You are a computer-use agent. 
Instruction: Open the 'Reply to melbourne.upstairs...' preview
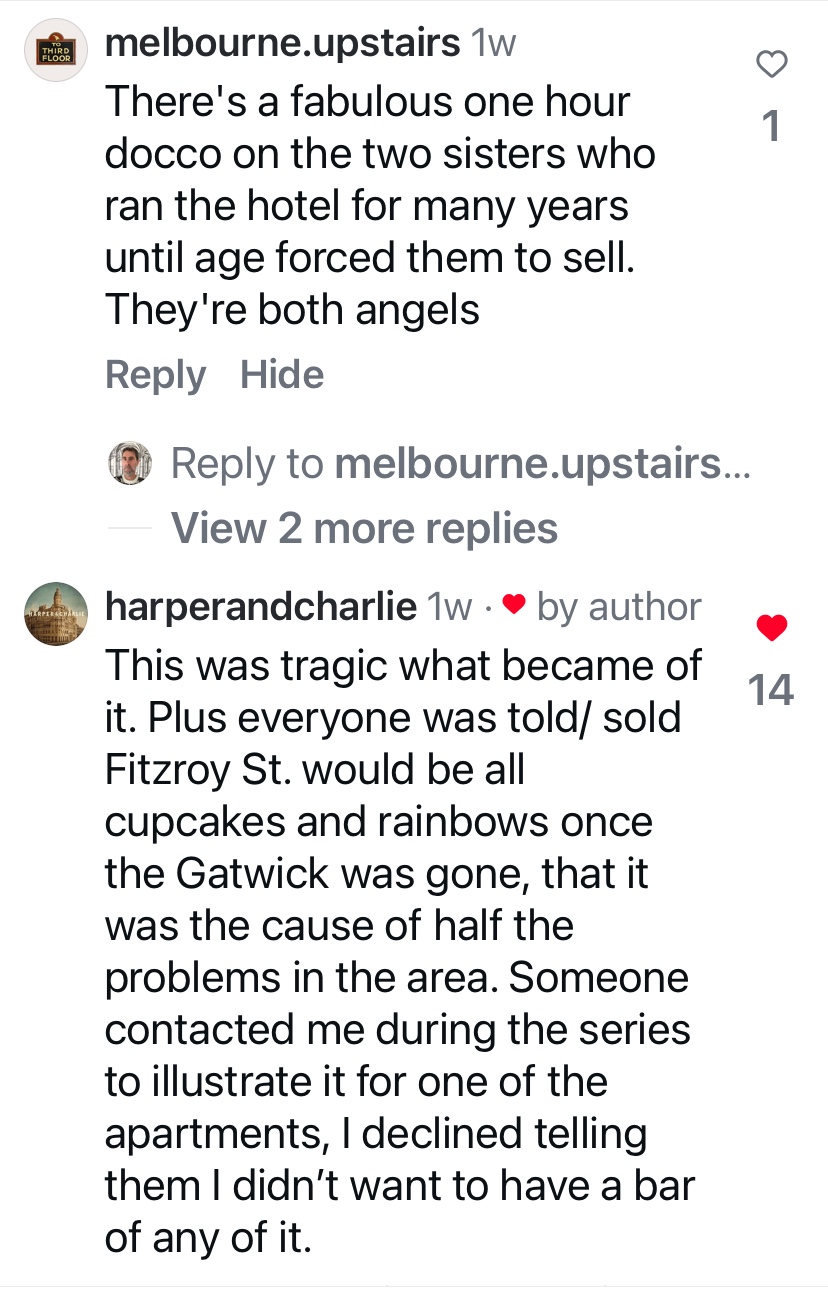[459, 464]
